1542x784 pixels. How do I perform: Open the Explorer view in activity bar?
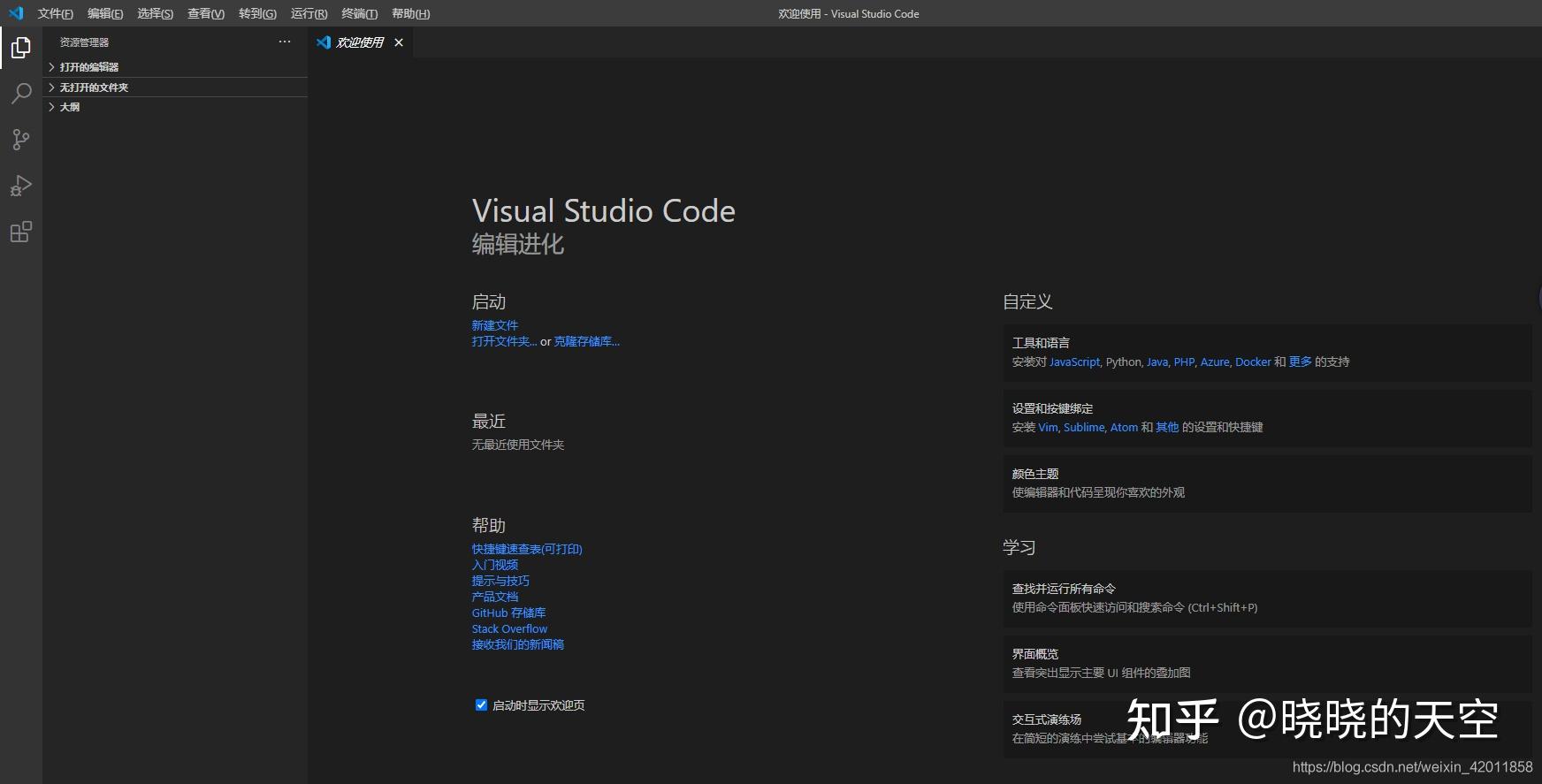pos(21,48)
